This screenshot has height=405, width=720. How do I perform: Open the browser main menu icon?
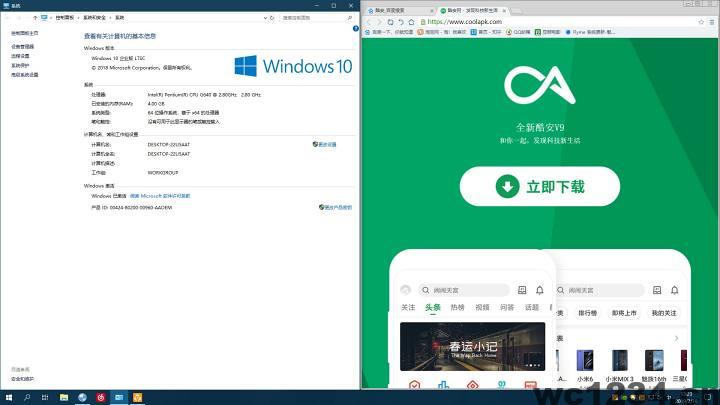point(712,22)
